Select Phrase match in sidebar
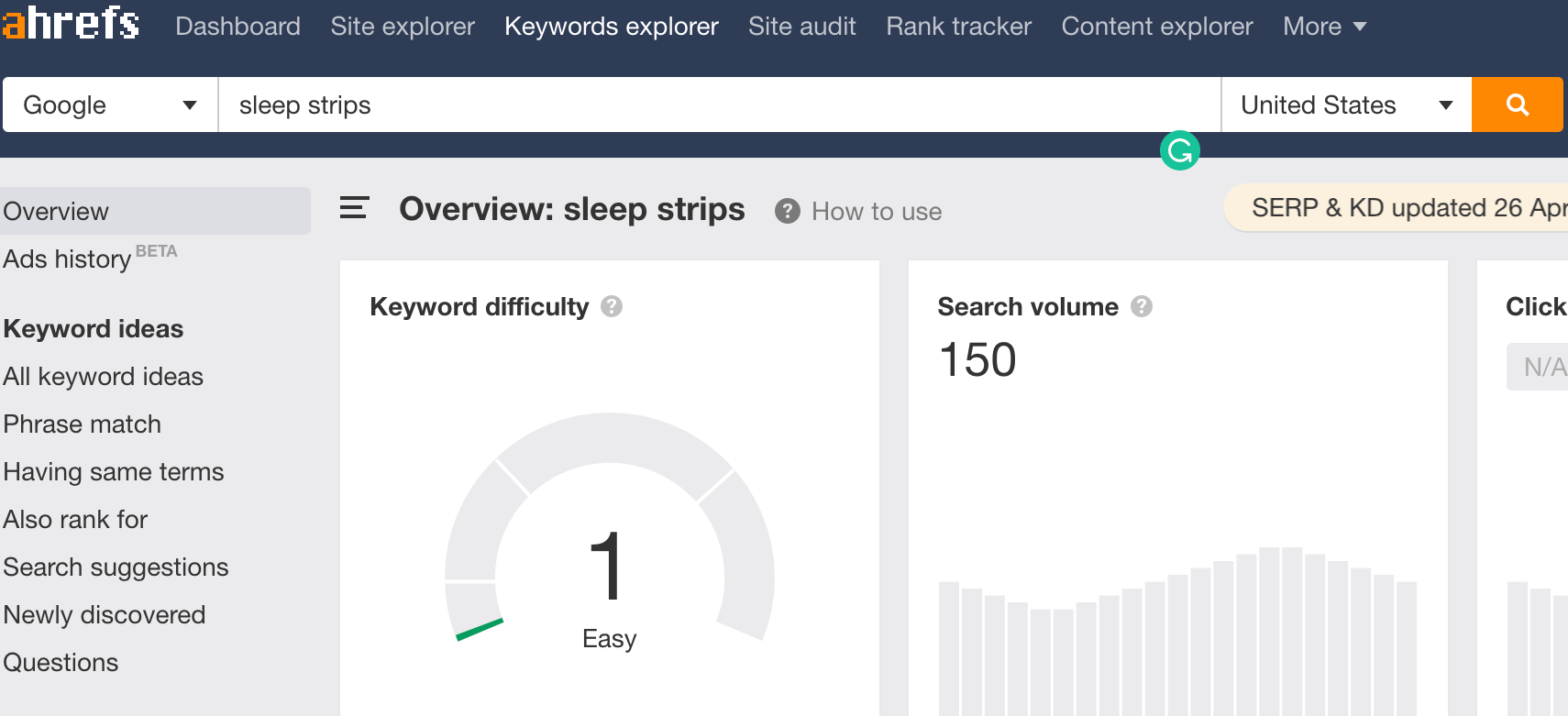The image size is (1568, 716). [83, 424]
